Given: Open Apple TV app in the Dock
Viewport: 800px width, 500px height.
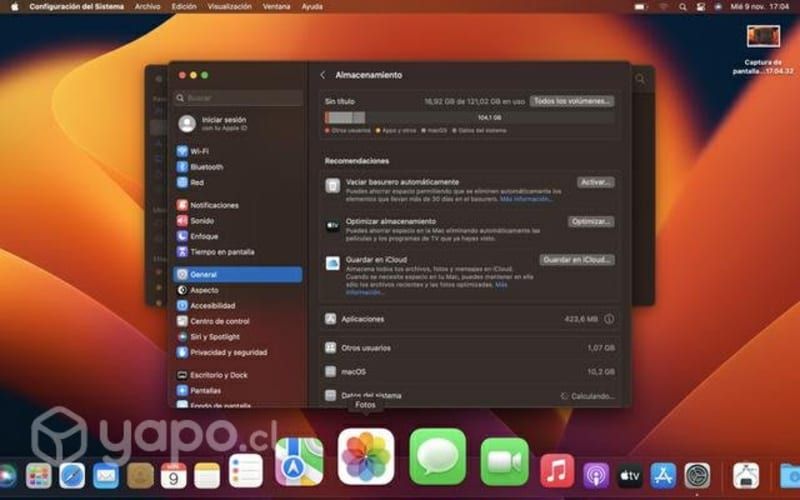Looking at the screenshot, I should (630, 476).
